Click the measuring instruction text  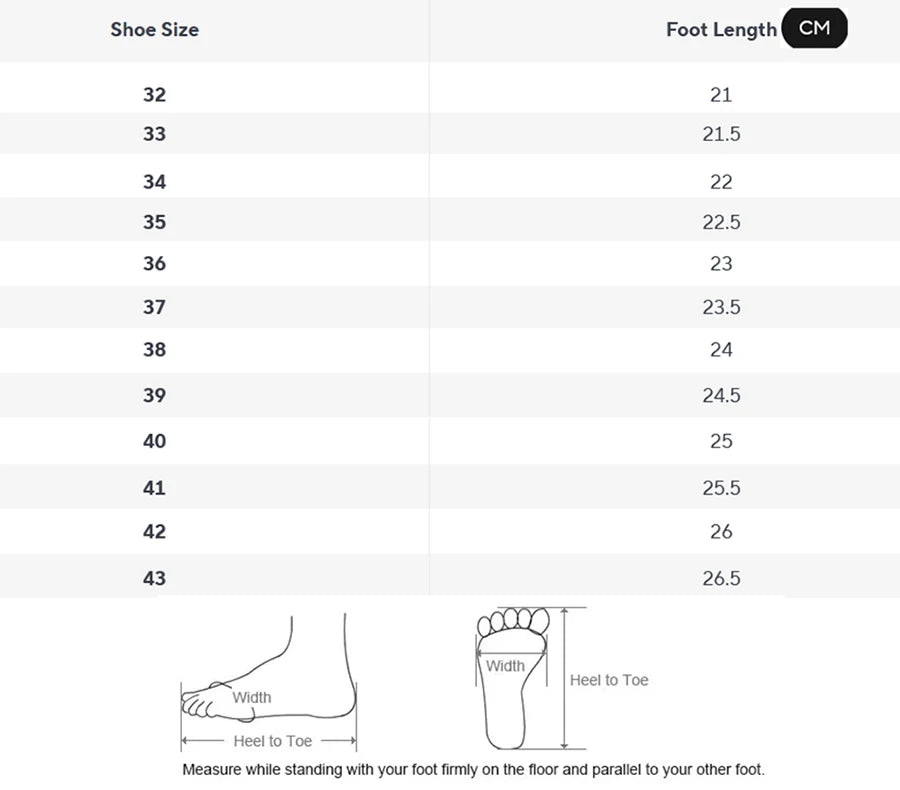474,769
